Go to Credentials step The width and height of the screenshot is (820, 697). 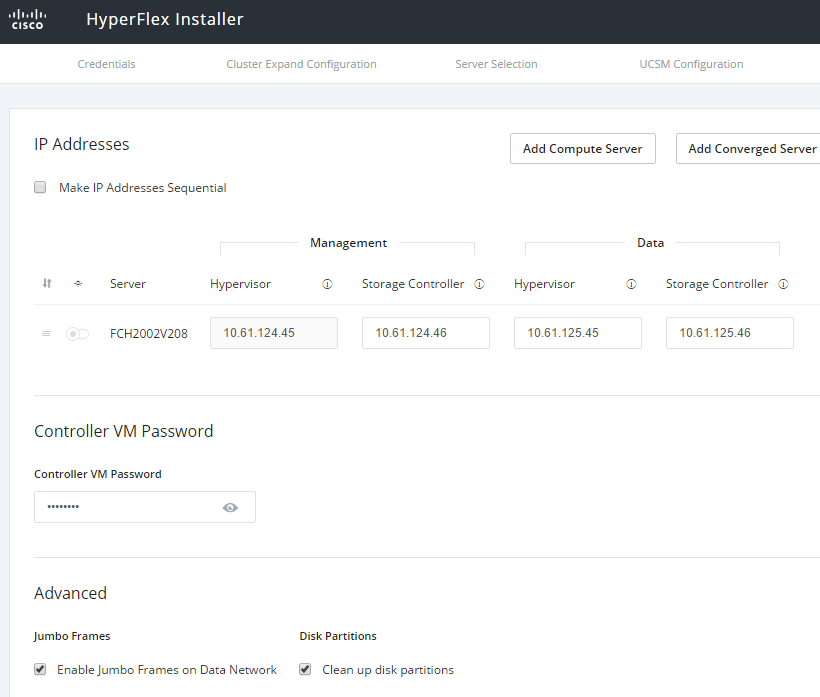pos(106,64)
